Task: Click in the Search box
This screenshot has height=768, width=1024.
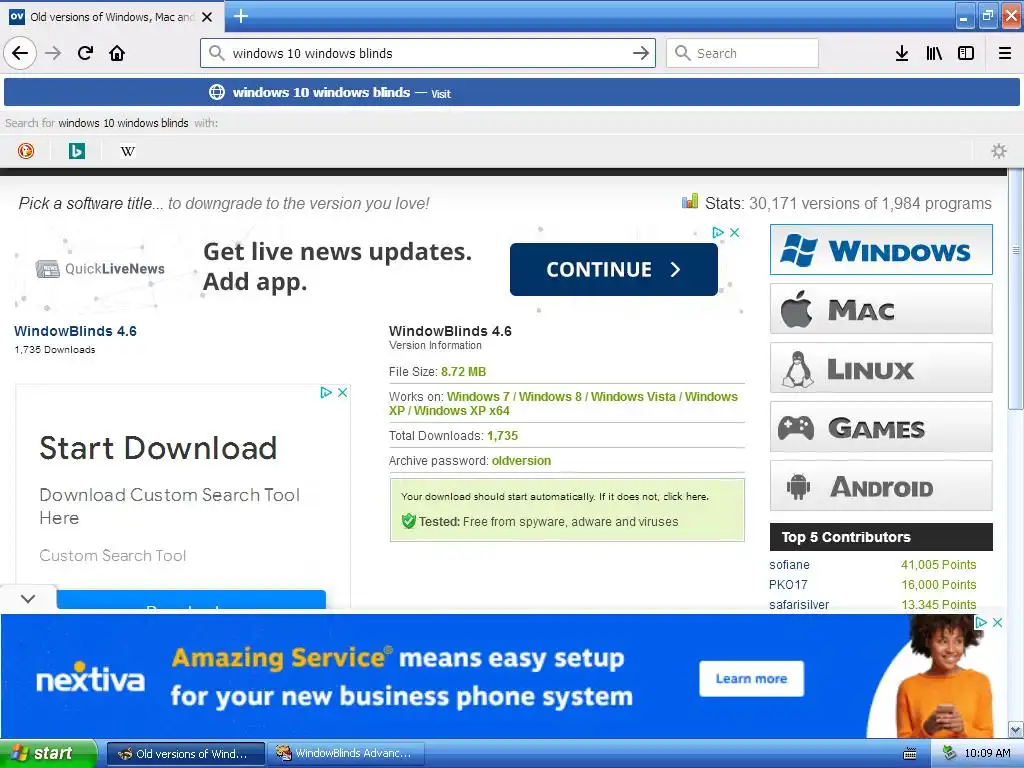Action: pos(742,53)
